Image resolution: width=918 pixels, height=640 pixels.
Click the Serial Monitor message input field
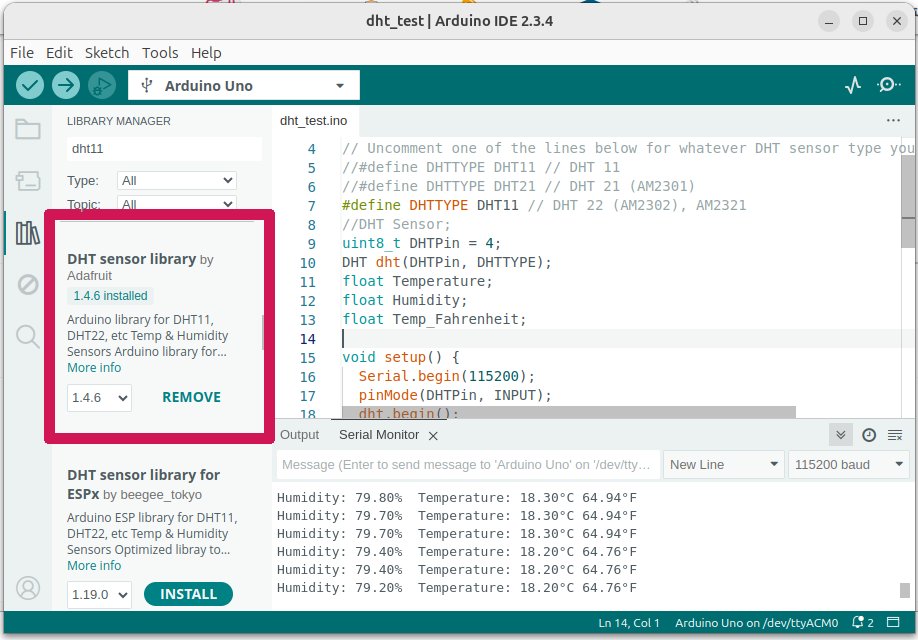point(467,464)
